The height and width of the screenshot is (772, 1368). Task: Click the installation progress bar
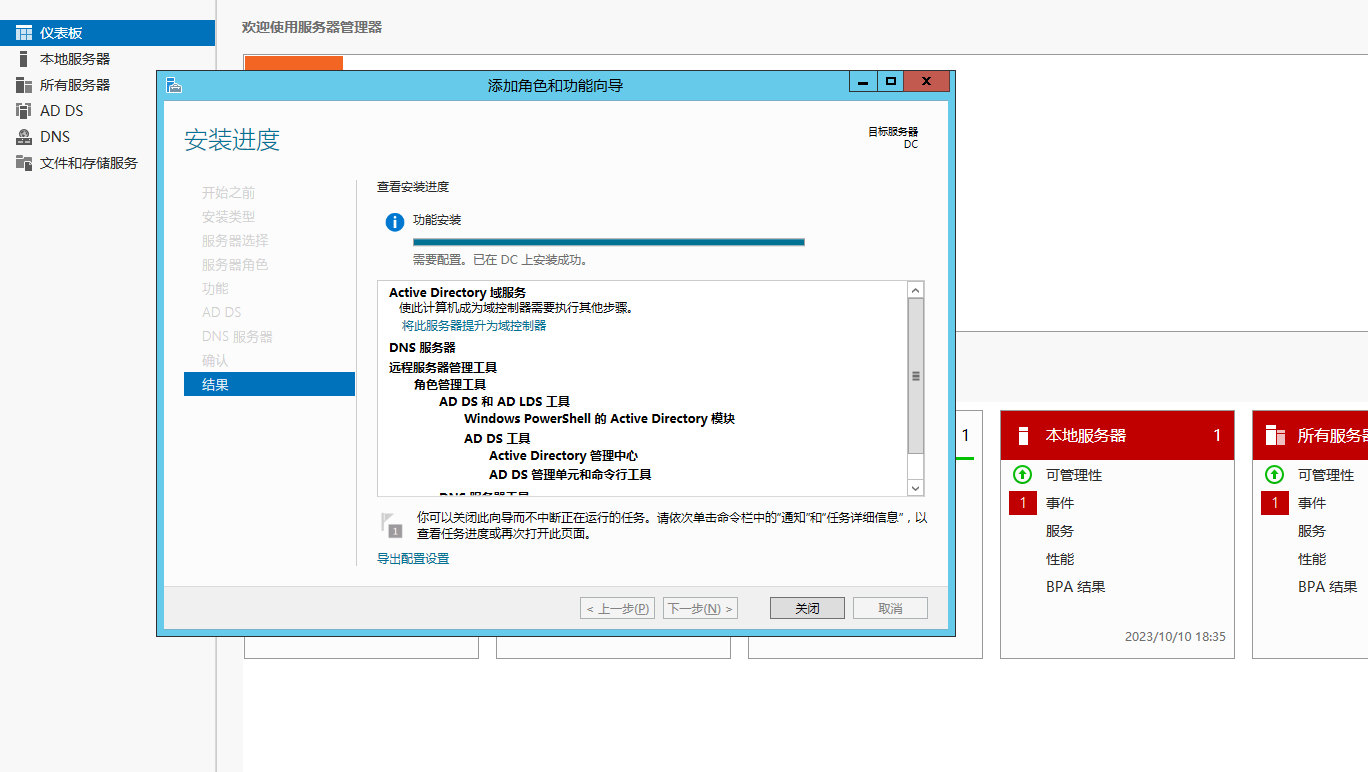click(x=609, y=241)
